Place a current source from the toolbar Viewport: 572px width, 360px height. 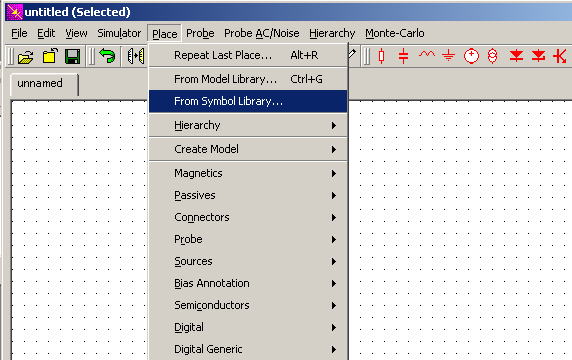(x=492, y=56)
